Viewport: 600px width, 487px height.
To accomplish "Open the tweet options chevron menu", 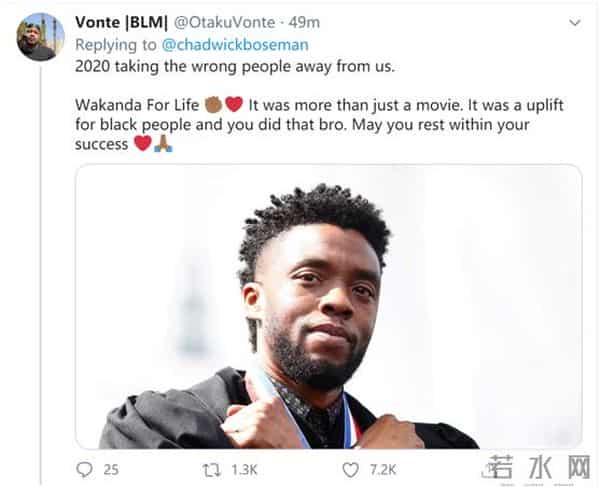I will [x=574, y=21].
